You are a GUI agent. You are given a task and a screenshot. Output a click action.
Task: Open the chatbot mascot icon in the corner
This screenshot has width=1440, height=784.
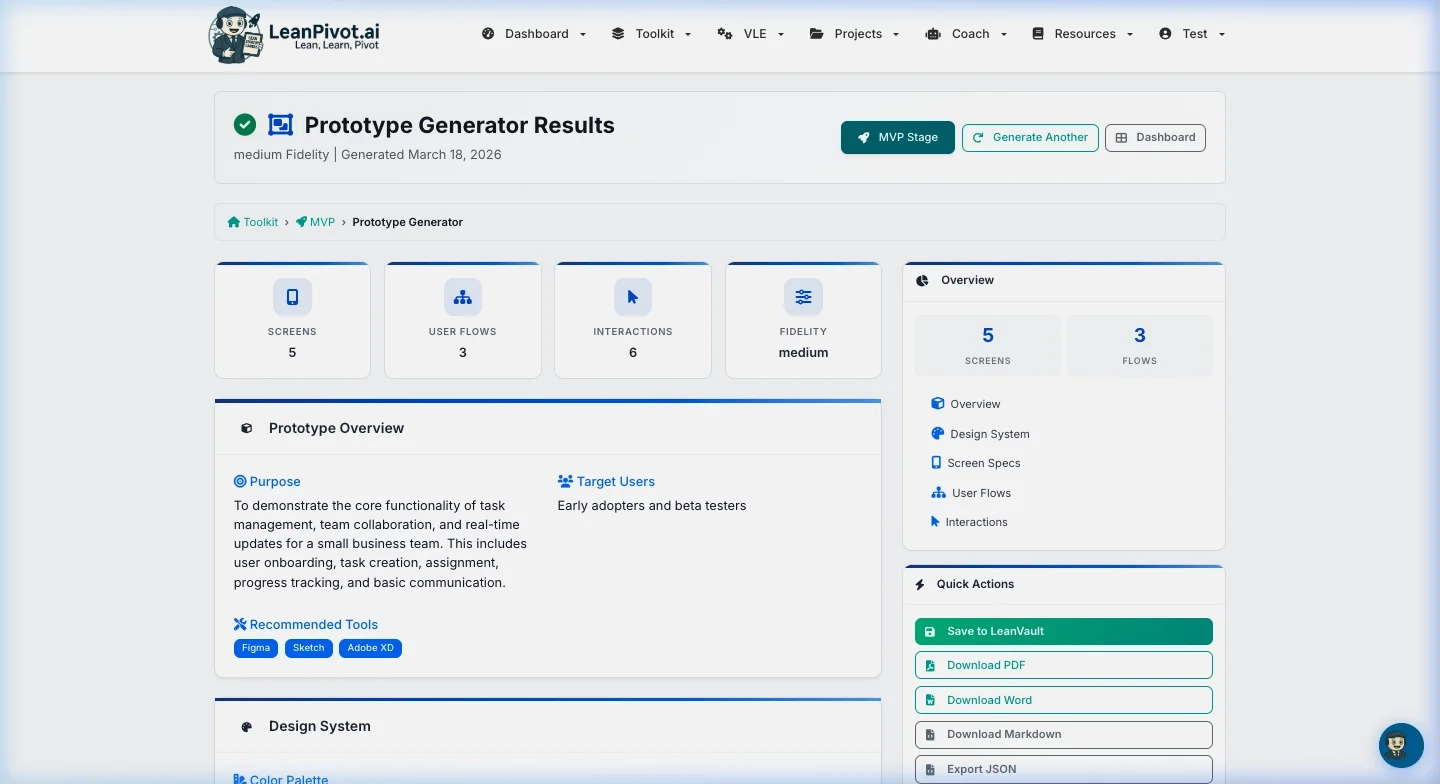(1400, 745)
